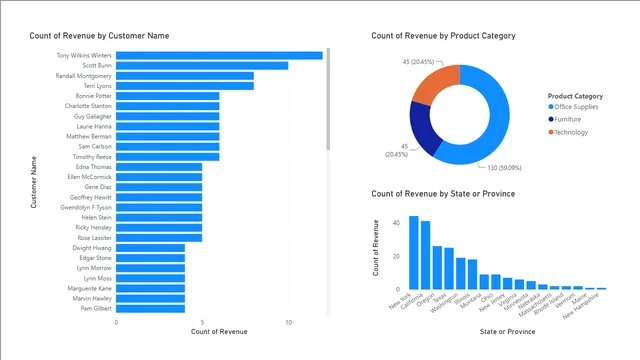
Task: Click the Gene Diaz label
Action: [x=98, y=187]
